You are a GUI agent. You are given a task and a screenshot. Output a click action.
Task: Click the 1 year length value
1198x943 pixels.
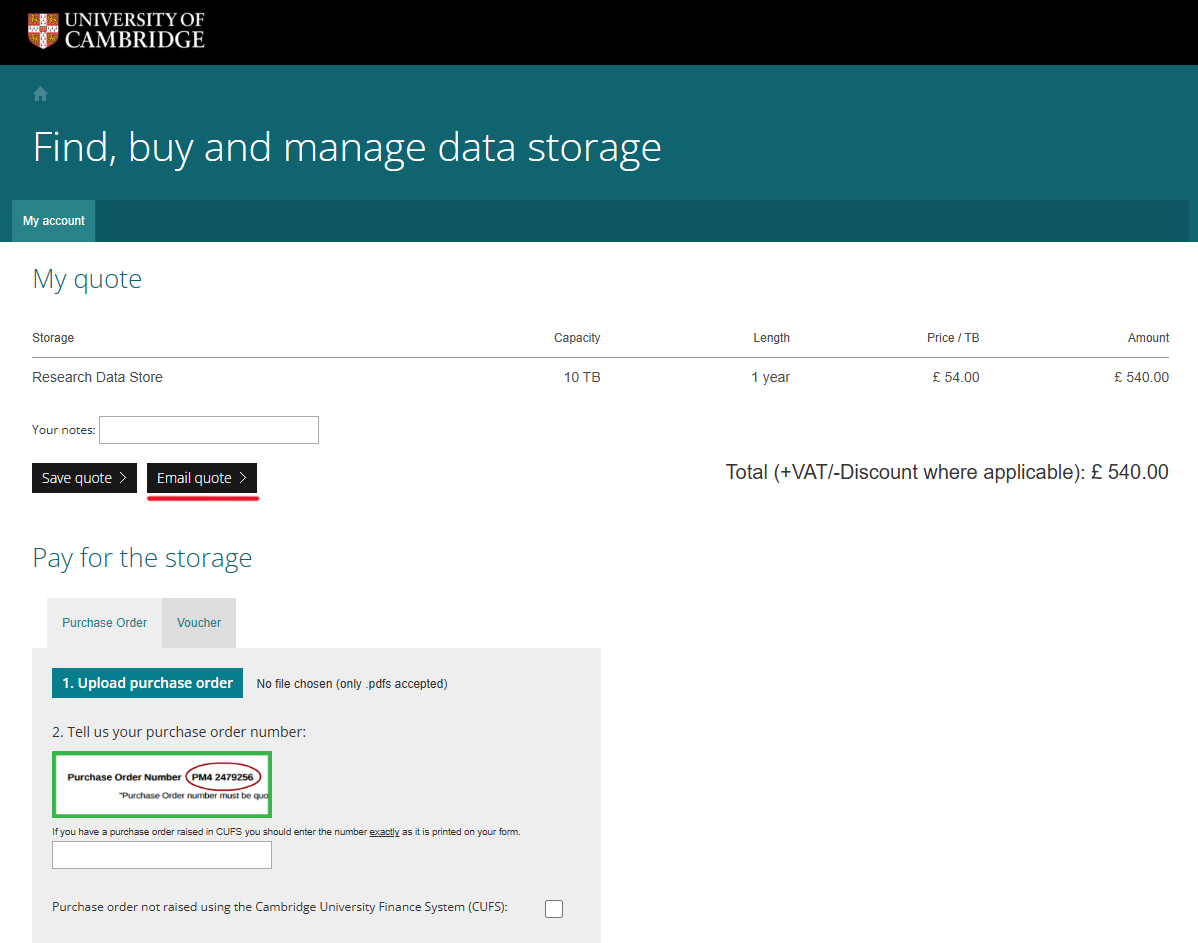pyautogui.click(x=770, y=378)
